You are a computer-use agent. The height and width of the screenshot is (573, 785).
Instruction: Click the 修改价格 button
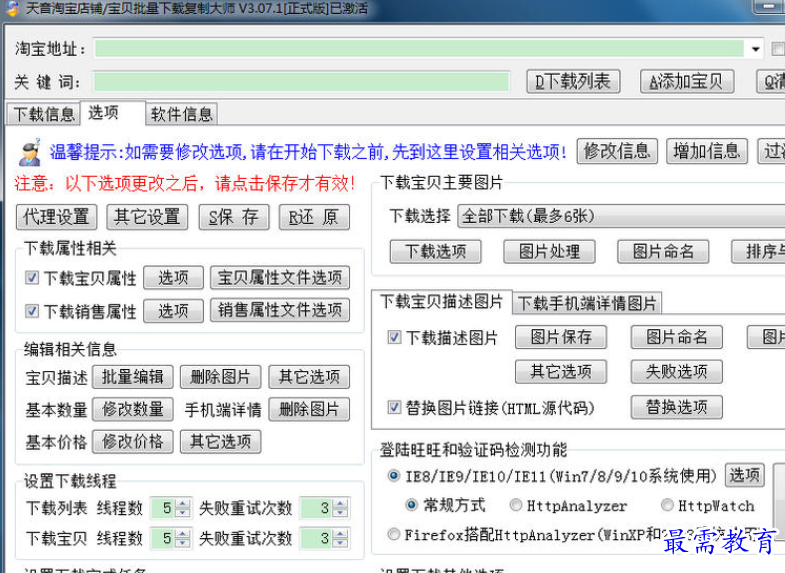133,442
